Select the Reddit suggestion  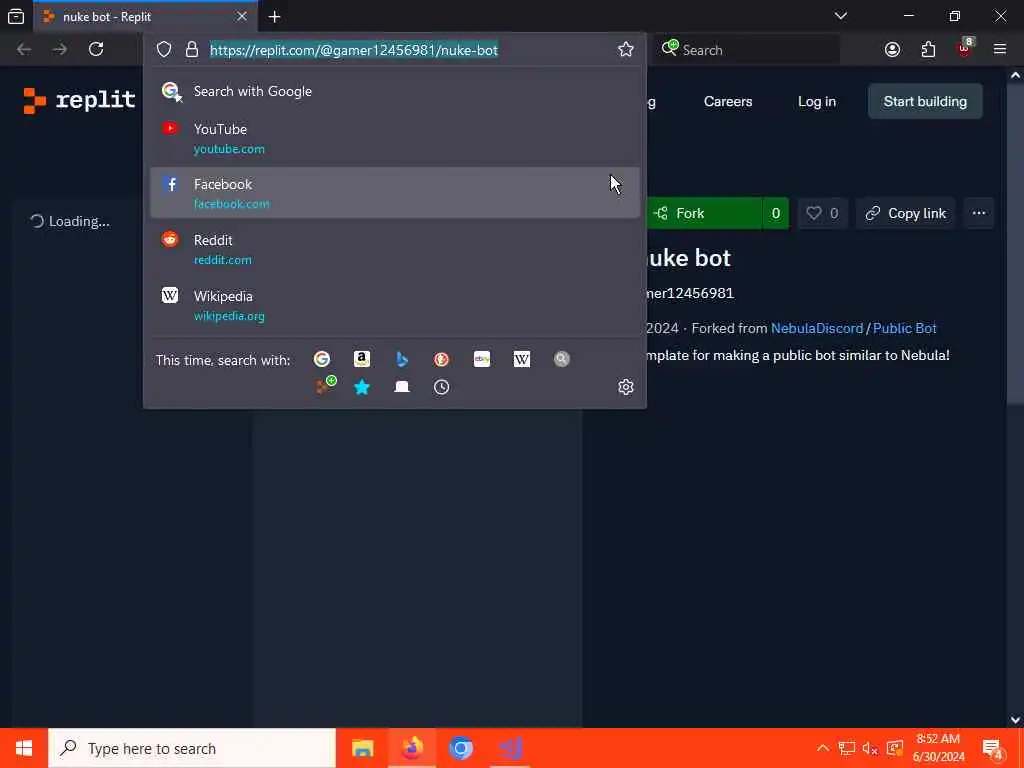(394, 249)
